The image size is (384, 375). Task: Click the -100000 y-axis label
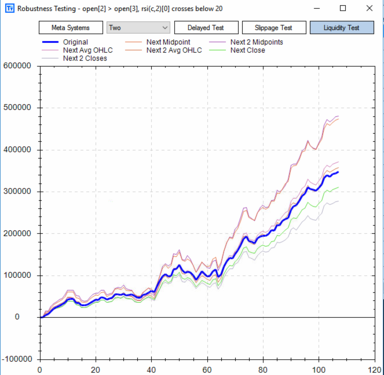pos(17,359)
